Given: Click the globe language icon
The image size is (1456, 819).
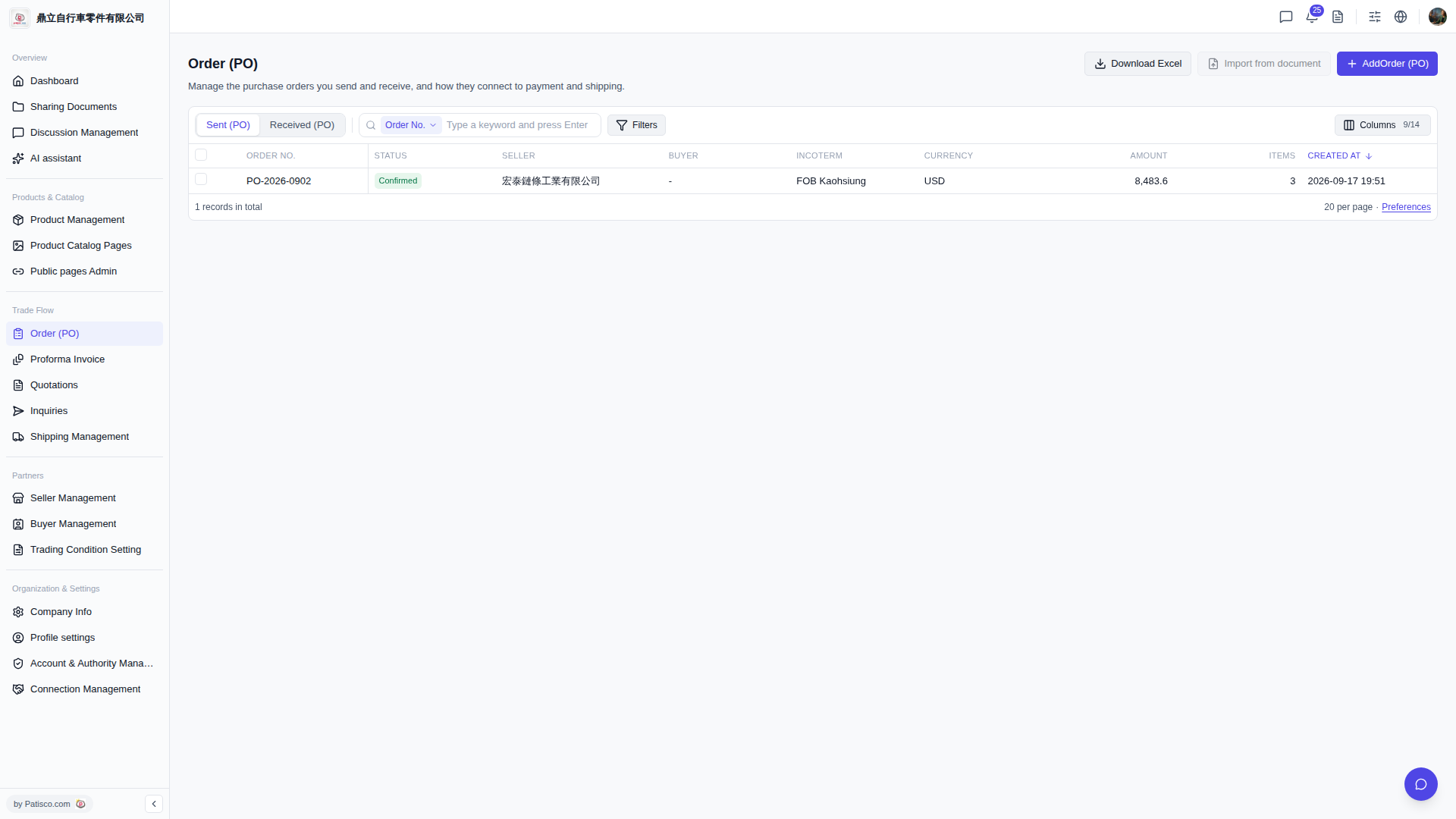Looking at the screenshot, I should [x=1401, y=17].
